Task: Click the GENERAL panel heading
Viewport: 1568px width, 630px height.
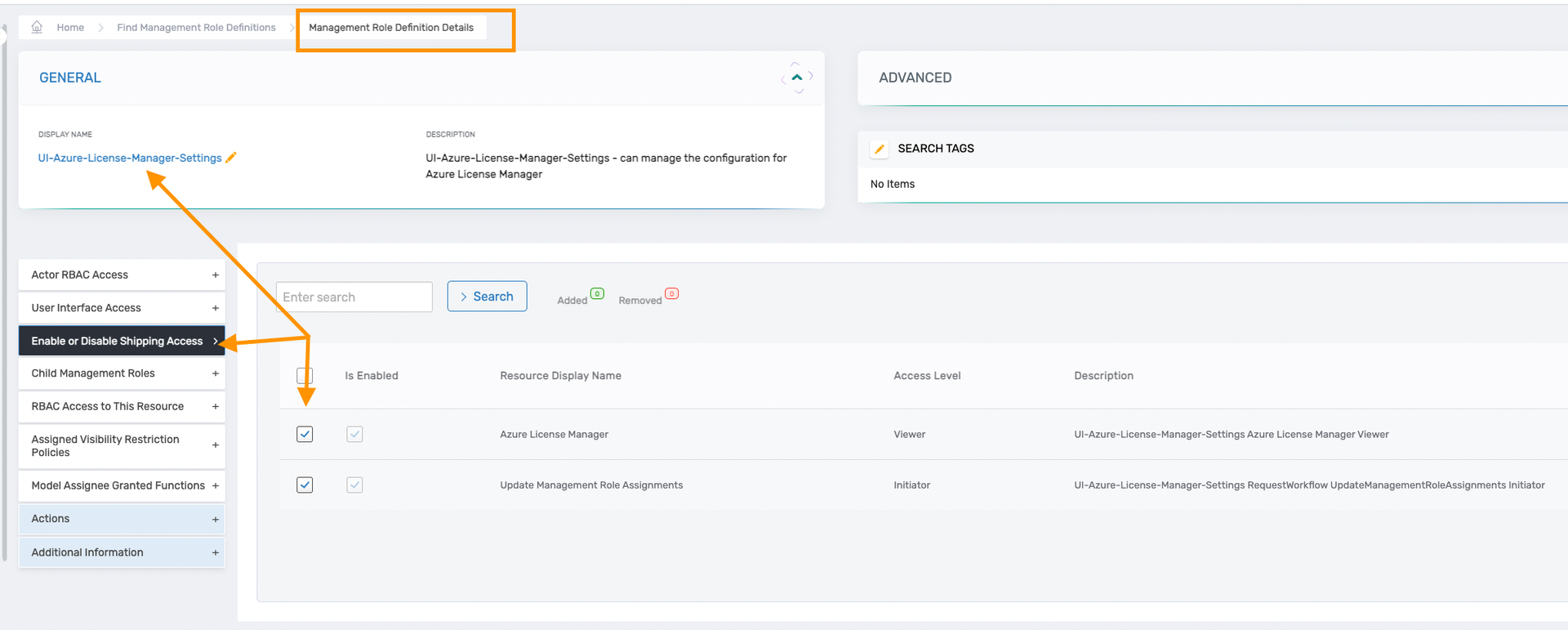Action: 70,78
